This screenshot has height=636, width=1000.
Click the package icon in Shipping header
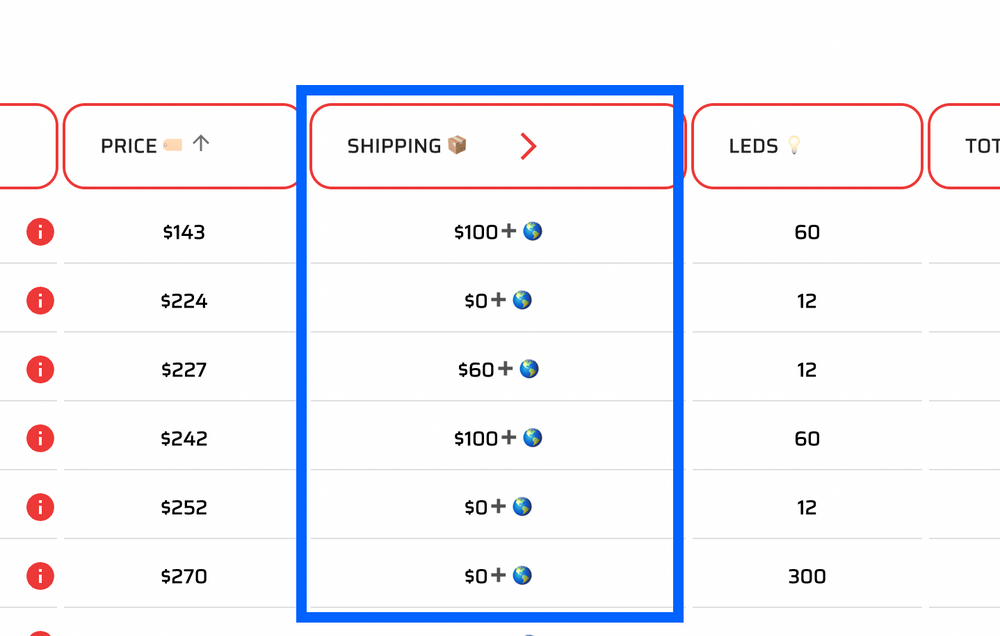click(457, 146)
